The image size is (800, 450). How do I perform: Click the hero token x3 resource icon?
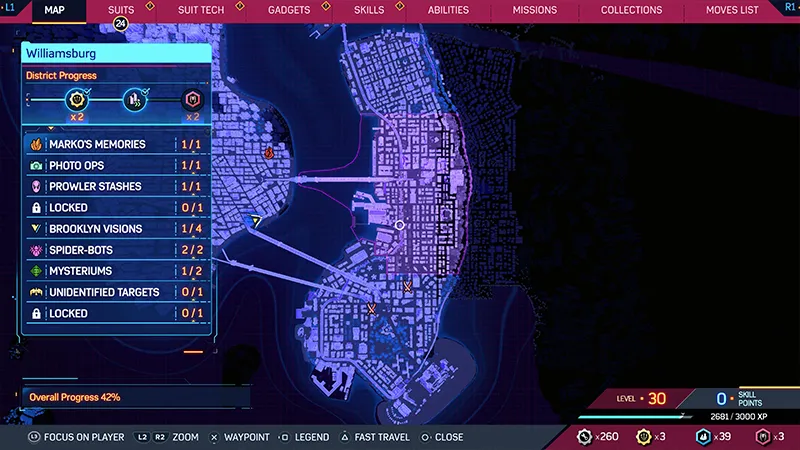tap(644, 437)
